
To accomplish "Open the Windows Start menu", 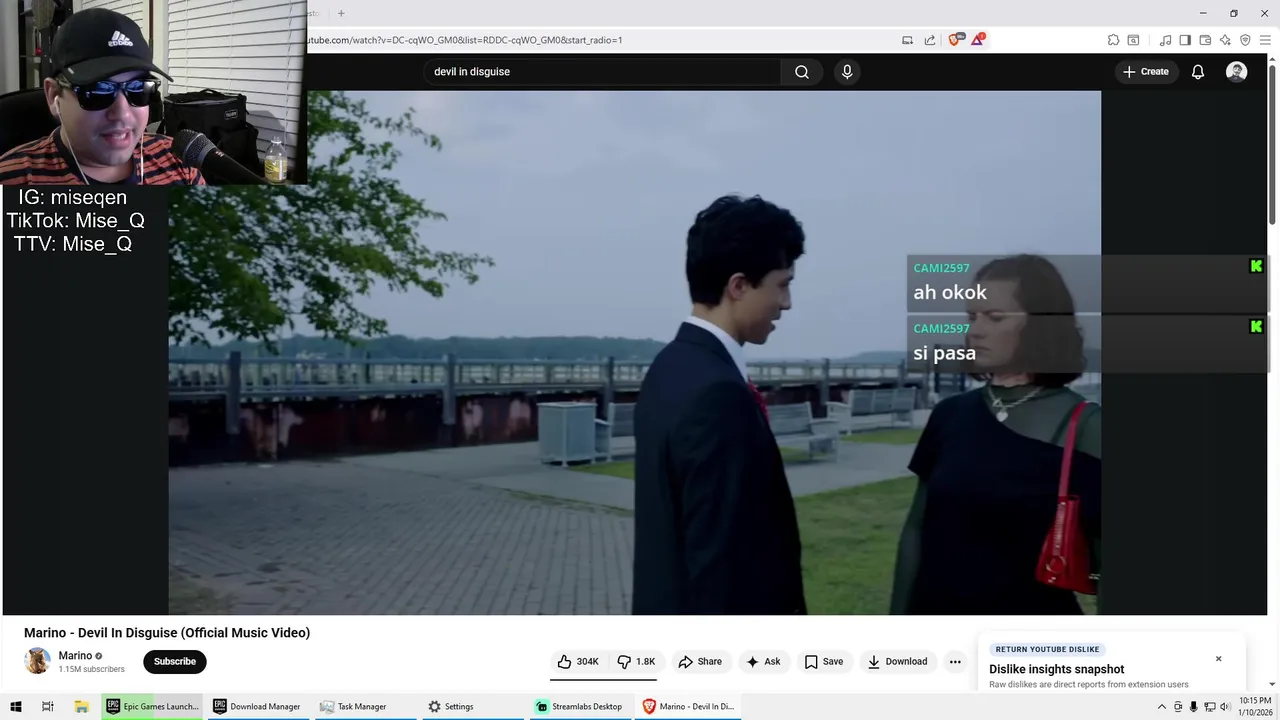I will click(15, 707).
